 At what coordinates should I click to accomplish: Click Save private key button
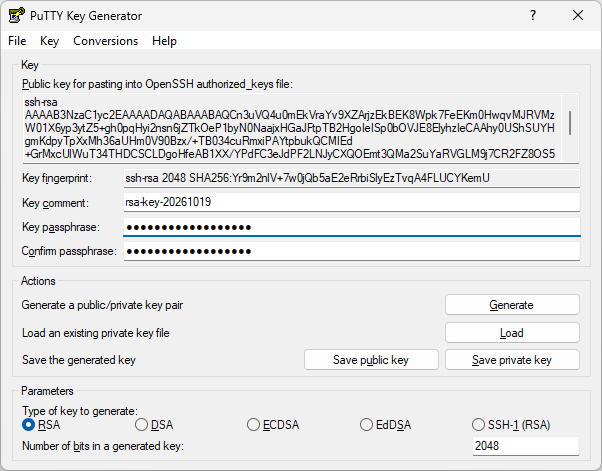512,360
